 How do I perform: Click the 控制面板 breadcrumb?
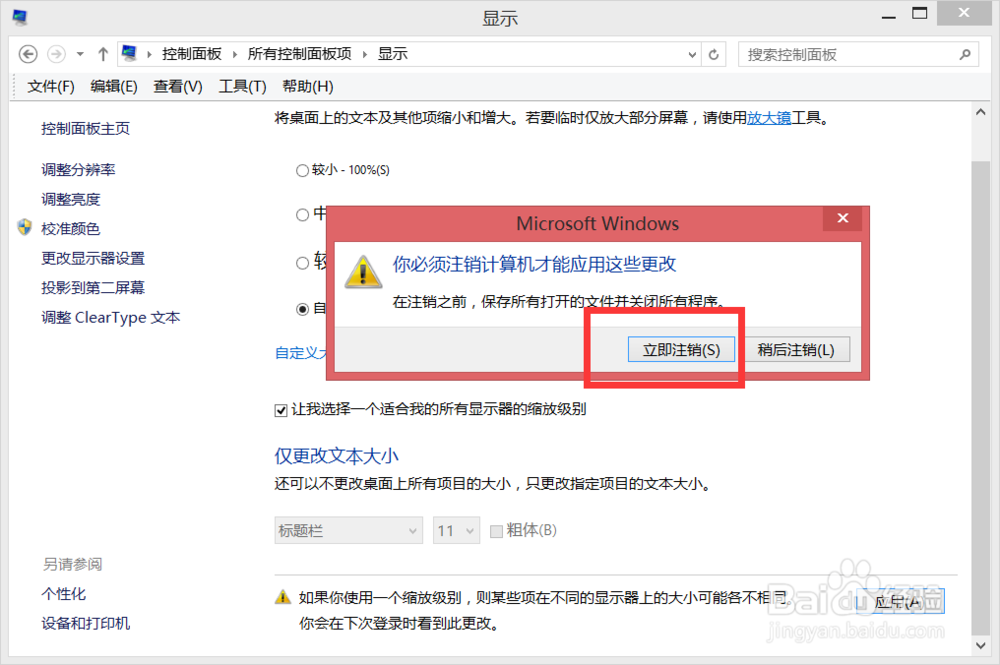click(192, 54)
